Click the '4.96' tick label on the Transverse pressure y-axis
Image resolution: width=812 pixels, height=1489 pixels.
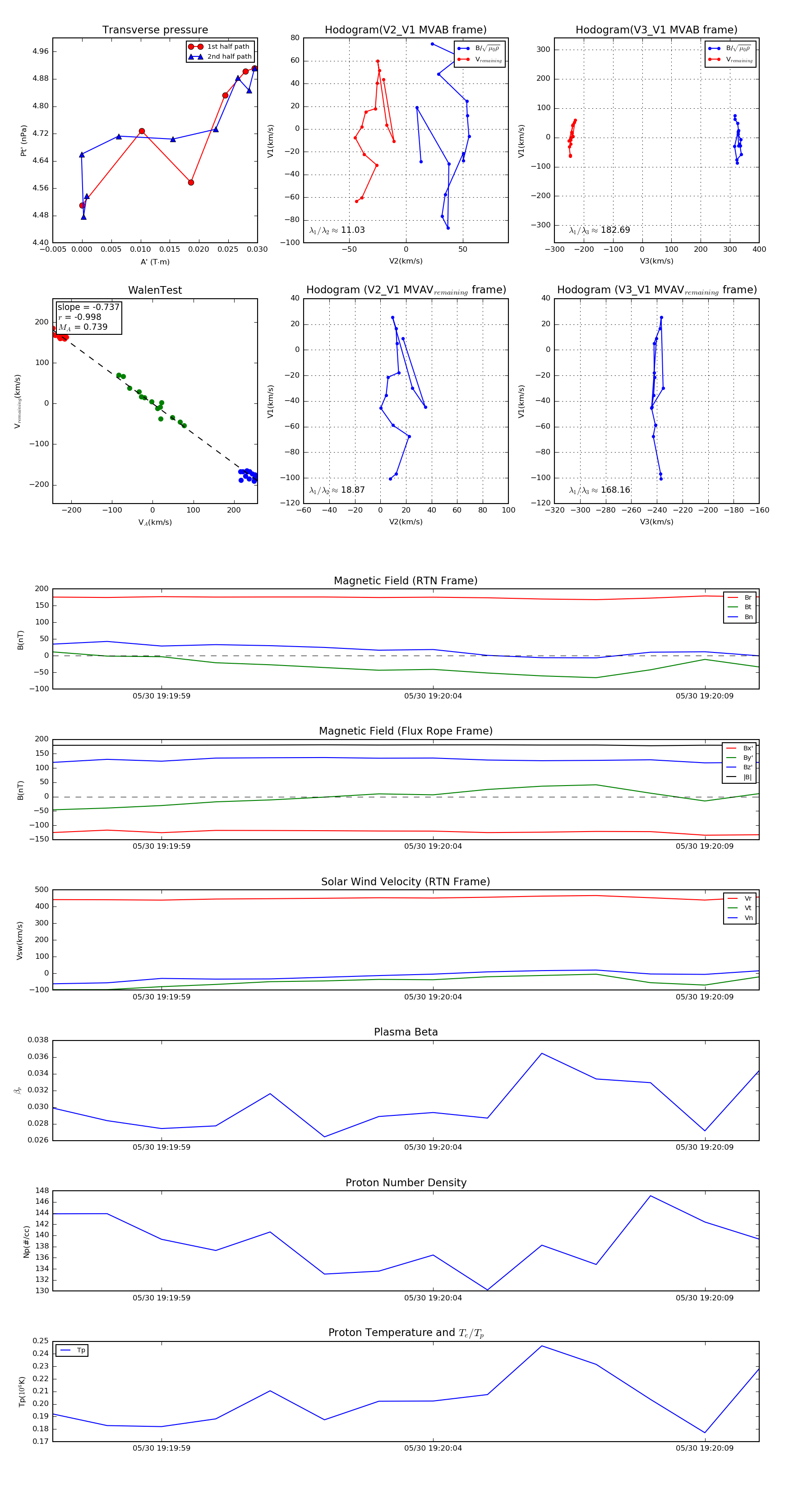(x=41, y=51)
